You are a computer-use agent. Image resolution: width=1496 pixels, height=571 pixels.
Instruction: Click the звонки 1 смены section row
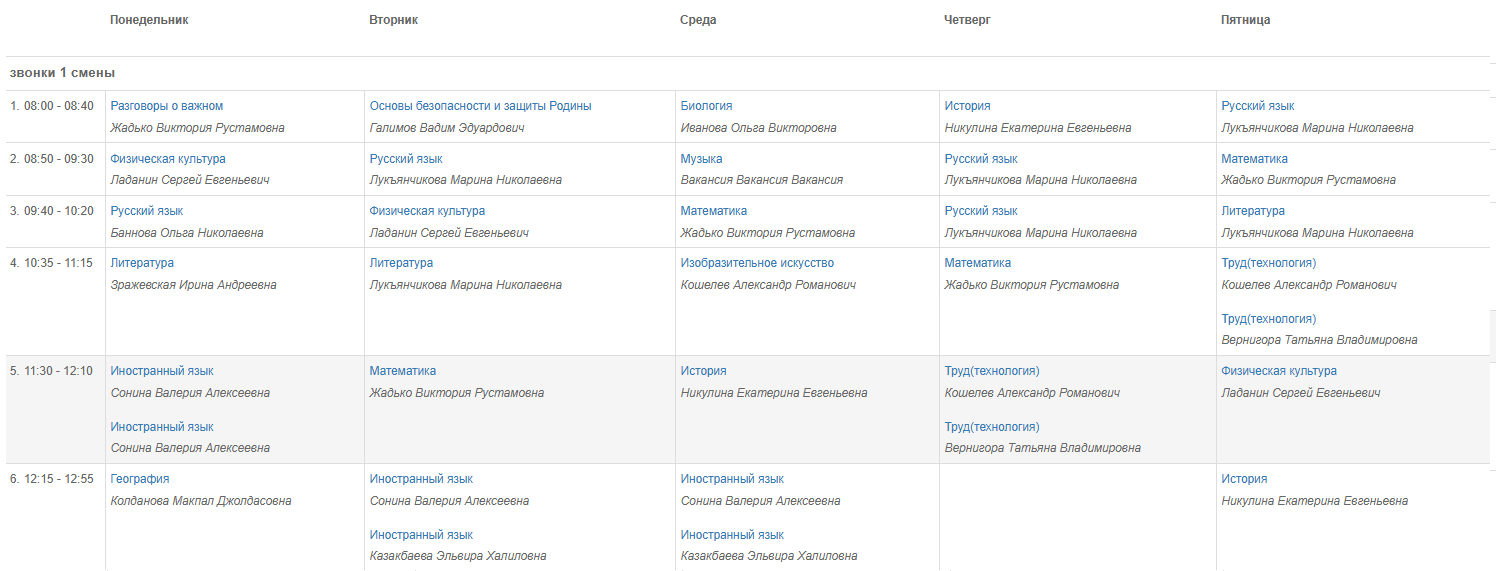pyautogui.click(x=748, y=73)
